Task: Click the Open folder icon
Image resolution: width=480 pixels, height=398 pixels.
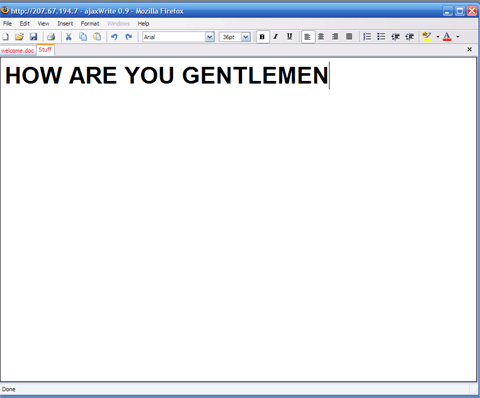Action: 19,37
